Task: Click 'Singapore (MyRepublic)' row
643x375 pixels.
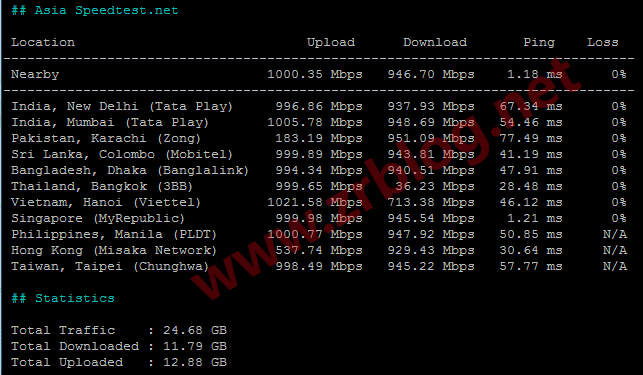Action: point(98,219)
